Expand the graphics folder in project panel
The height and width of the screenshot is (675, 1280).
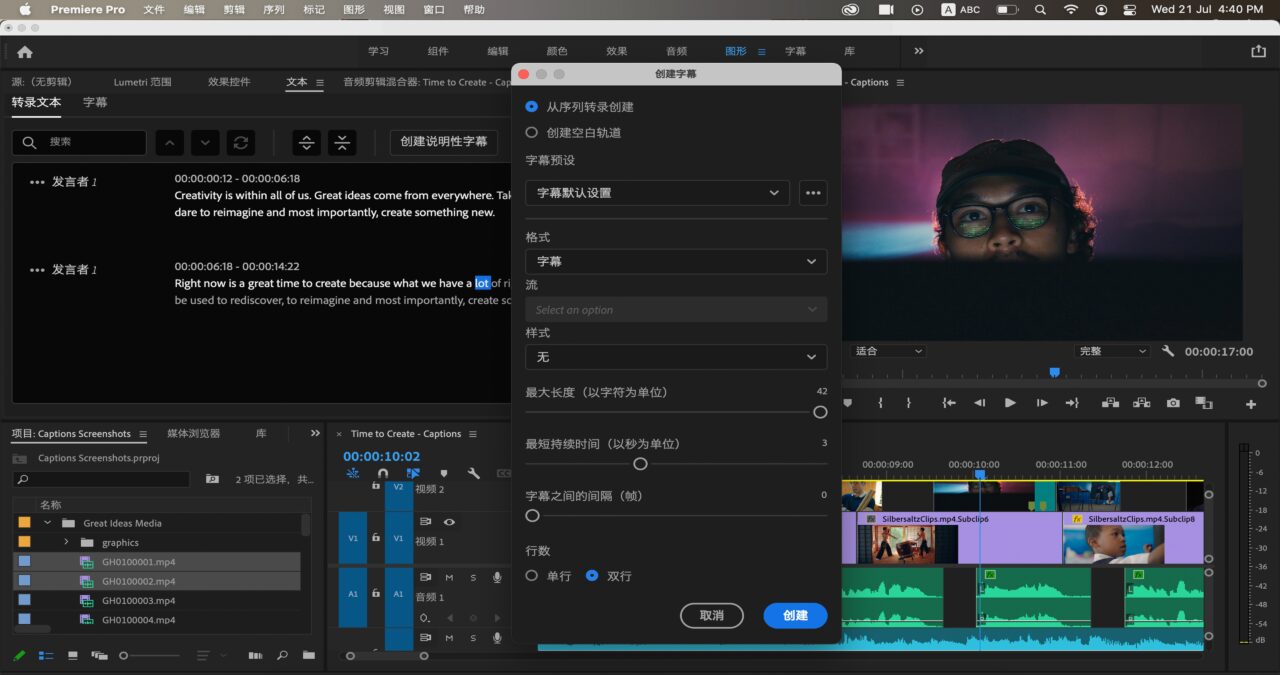pyautogui.click(x=66, y=542)
